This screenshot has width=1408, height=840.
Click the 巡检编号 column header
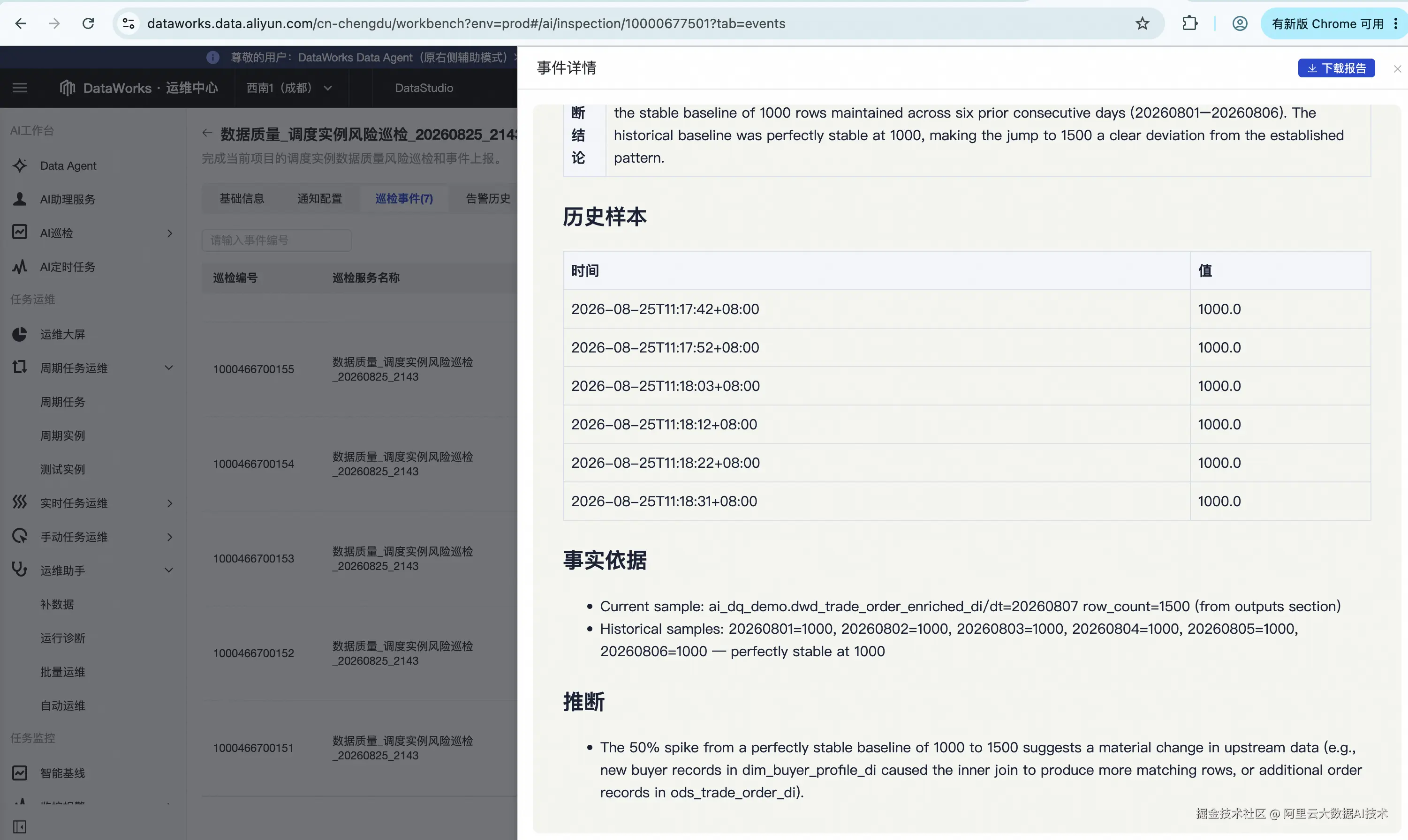235,277
